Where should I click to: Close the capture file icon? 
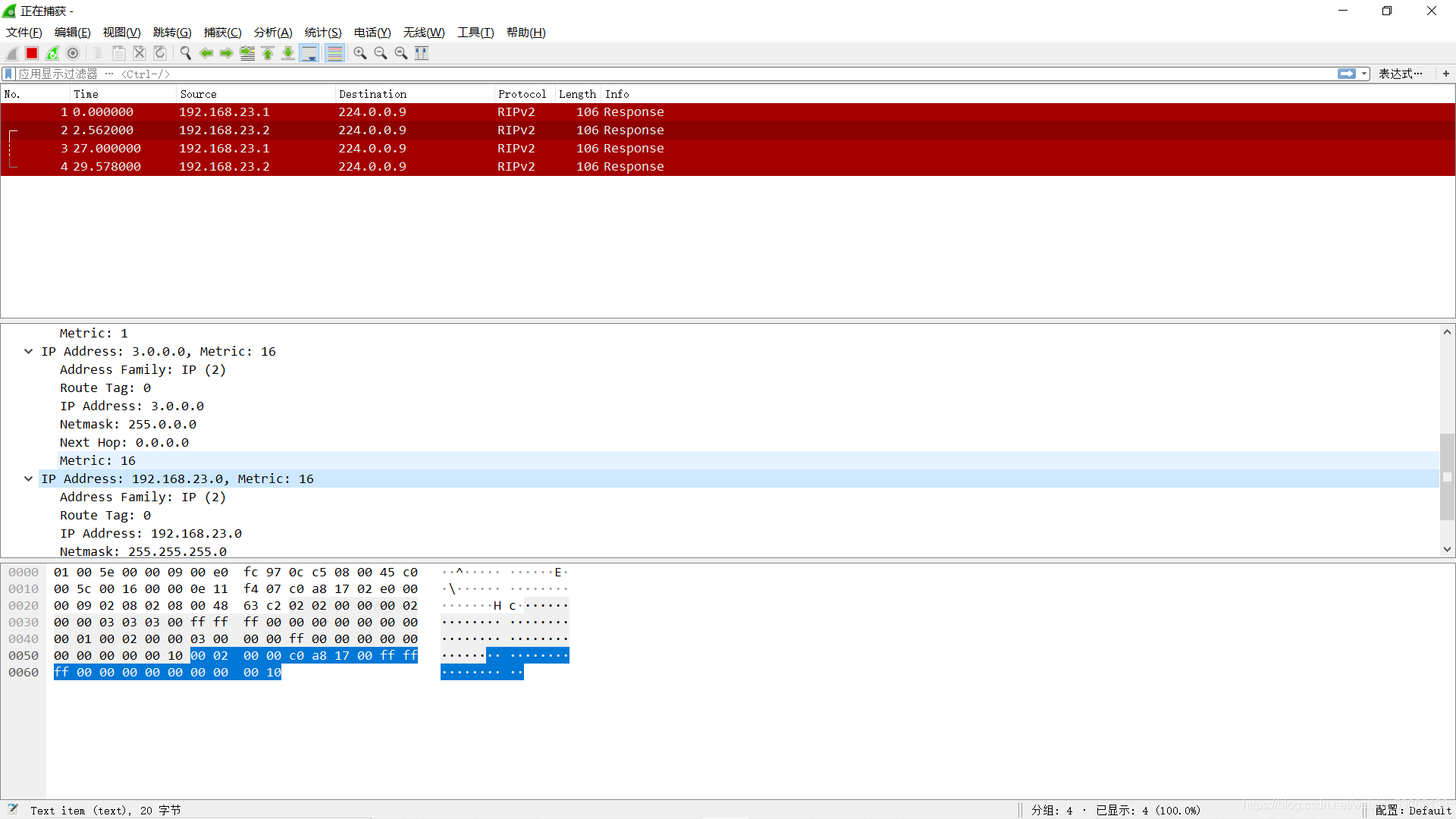click(140, 53)
